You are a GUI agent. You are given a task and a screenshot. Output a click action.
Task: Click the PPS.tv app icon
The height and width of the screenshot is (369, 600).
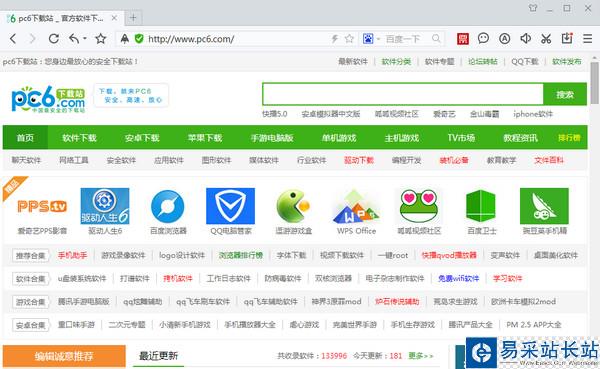click(x=42, y=206)
